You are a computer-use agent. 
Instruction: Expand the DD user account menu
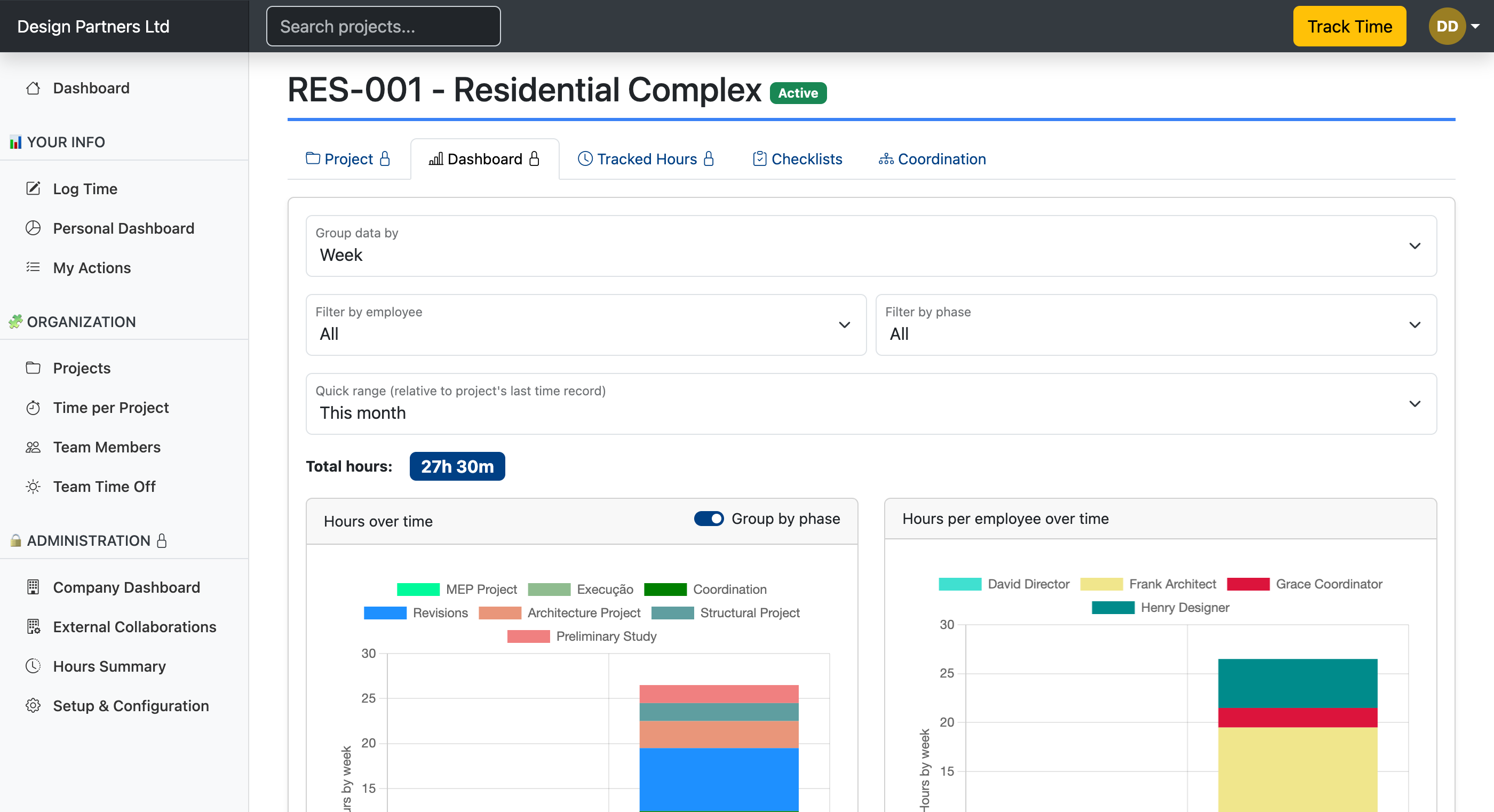coord(1454,26)
